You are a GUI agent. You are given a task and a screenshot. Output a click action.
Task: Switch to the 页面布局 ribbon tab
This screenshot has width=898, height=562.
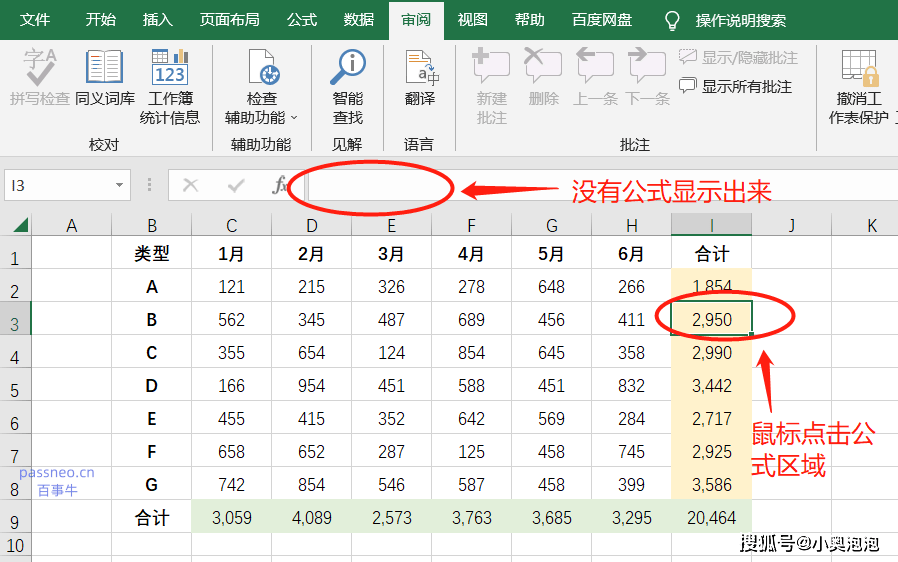(x=230, y=20)
